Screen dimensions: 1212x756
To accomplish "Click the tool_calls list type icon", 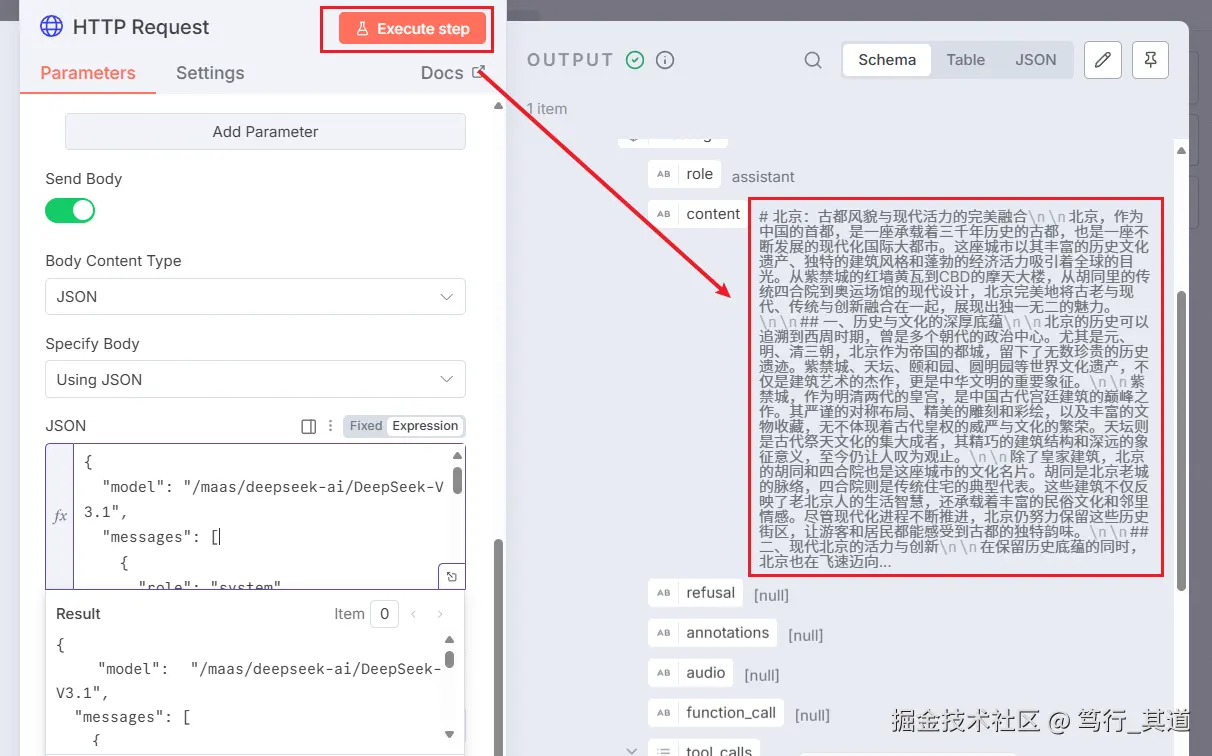I will coord(663,751).
